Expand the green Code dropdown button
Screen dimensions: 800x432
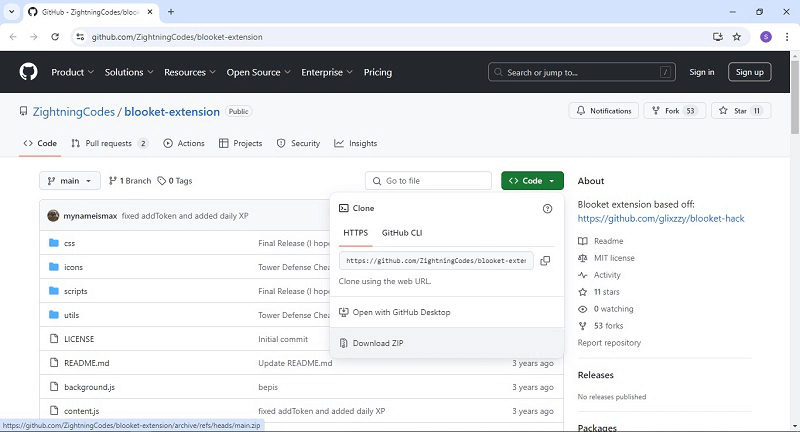click(x=532, y=181)
